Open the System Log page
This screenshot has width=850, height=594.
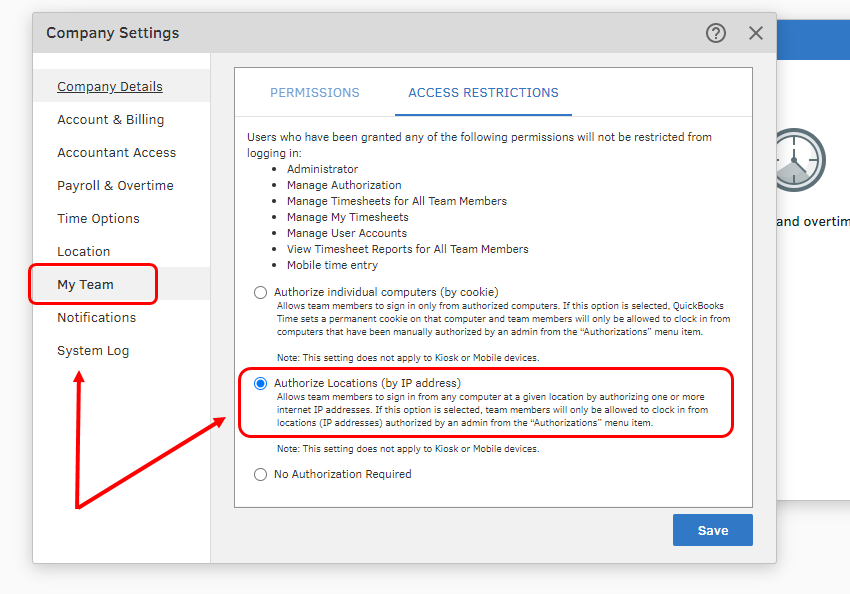pyautogui.click(x=93, y=351)
